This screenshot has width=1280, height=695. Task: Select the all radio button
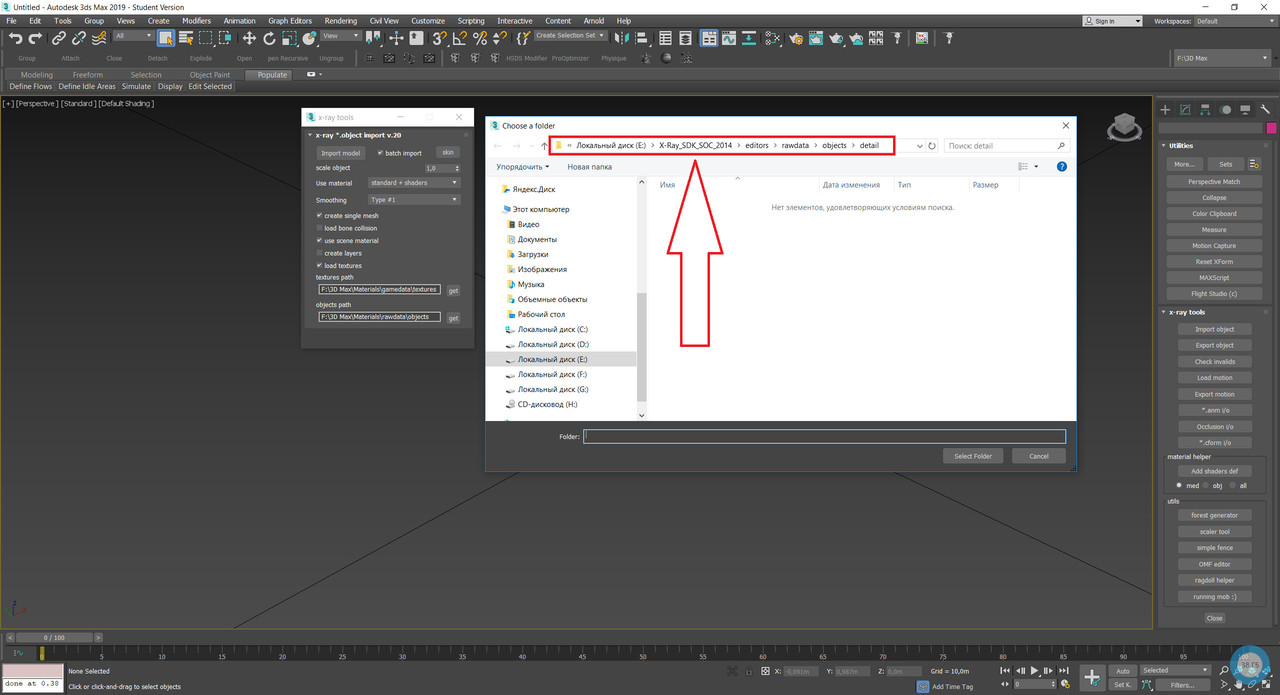(1232, 486)
